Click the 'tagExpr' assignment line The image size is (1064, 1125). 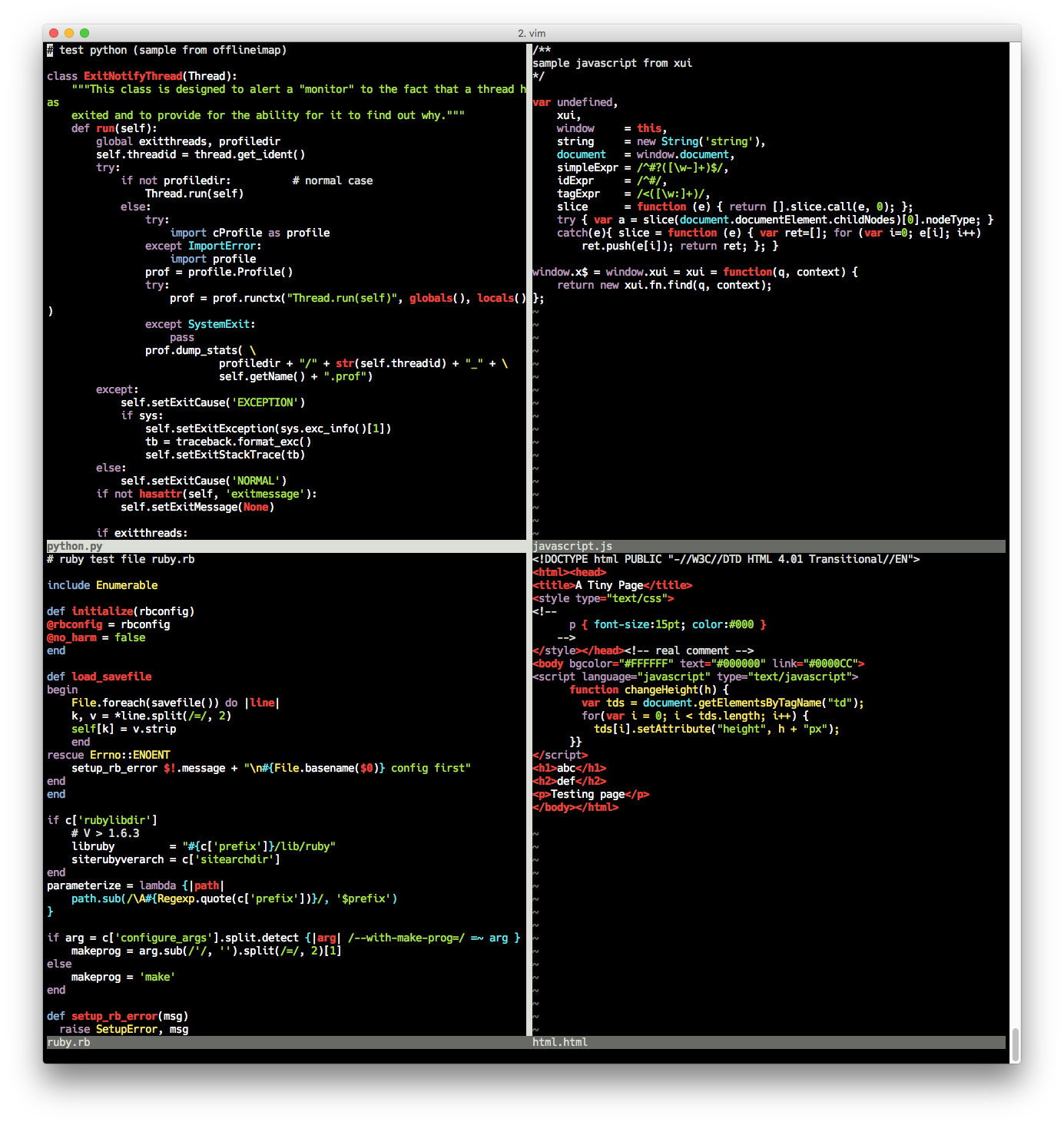(634, 194)
